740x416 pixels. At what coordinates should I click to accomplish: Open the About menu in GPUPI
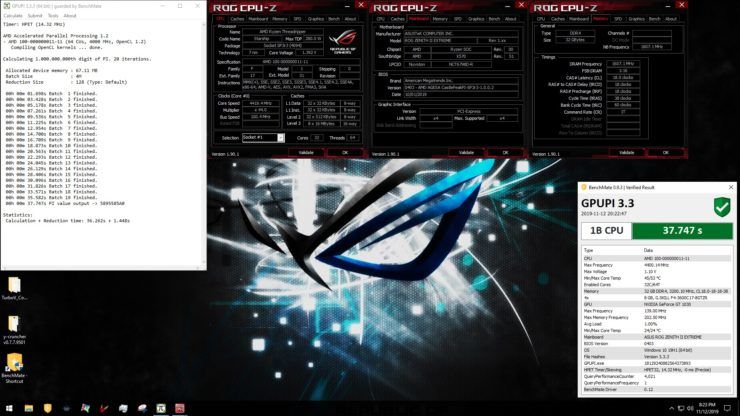pos(70,16)
